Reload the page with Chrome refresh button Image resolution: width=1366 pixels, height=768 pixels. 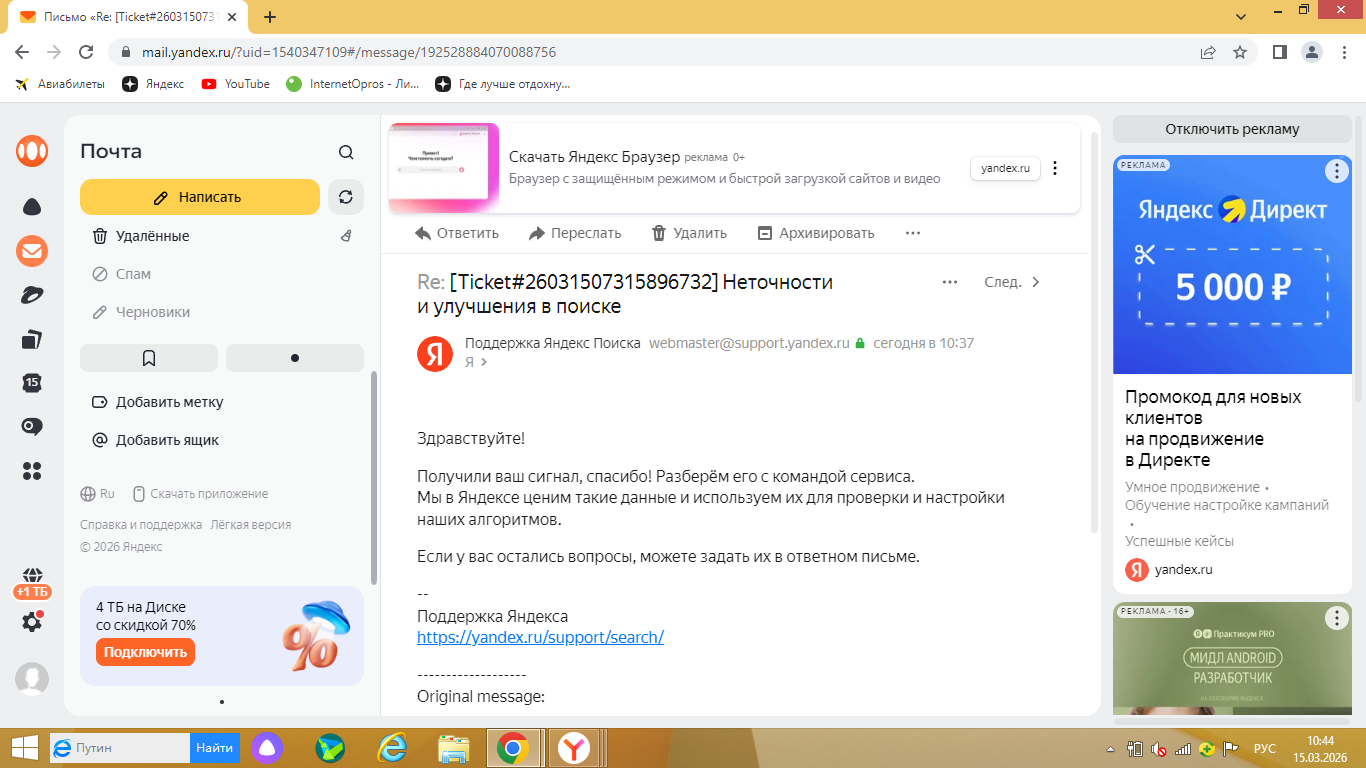(x=86, y=52)
